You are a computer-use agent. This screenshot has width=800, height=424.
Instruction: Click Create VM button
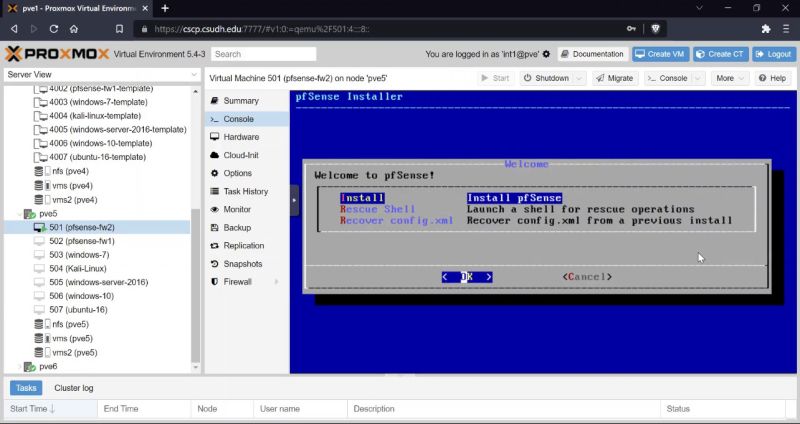click(x=661, y=54)
